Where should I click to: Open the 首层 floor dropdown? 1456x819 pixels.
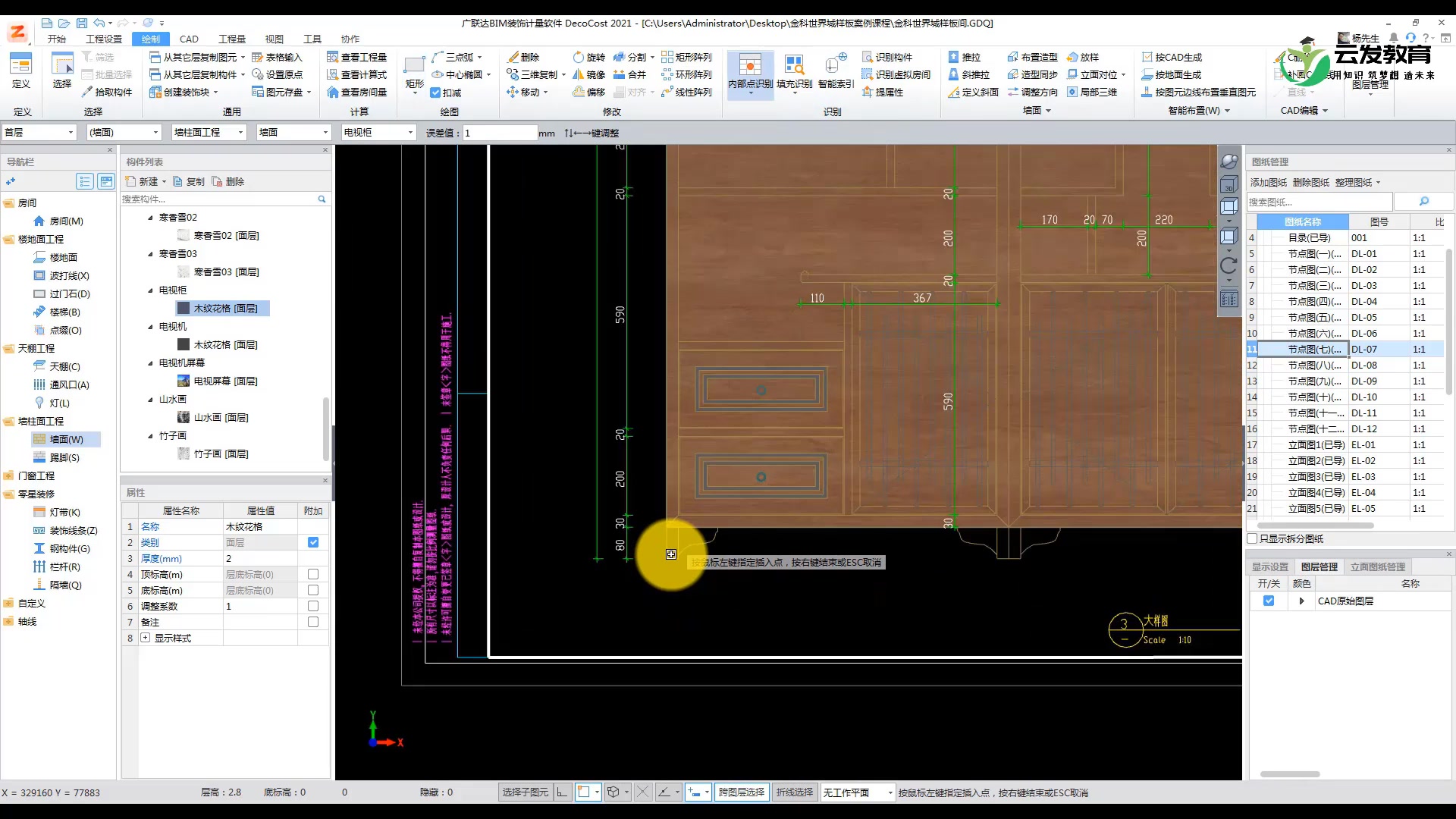(71, 132)
